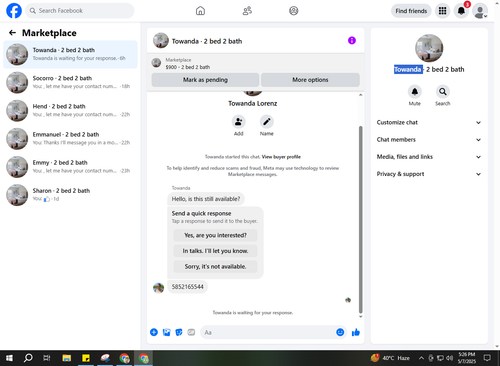Click the 'Hello, is this still available?' message
The image size is (500, 366).
tap(206, 199)
